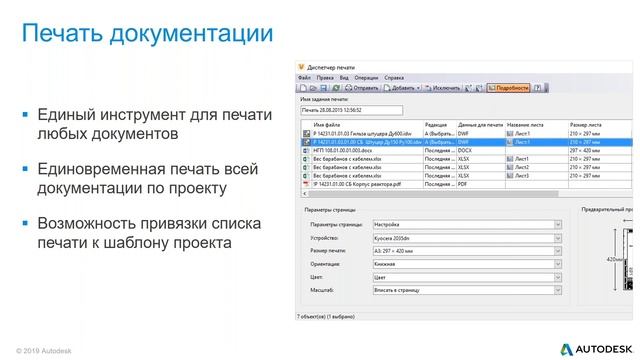Click the 297 × 420 мм size cell
Screen dimensions: 640x360
tap(600, 151)
